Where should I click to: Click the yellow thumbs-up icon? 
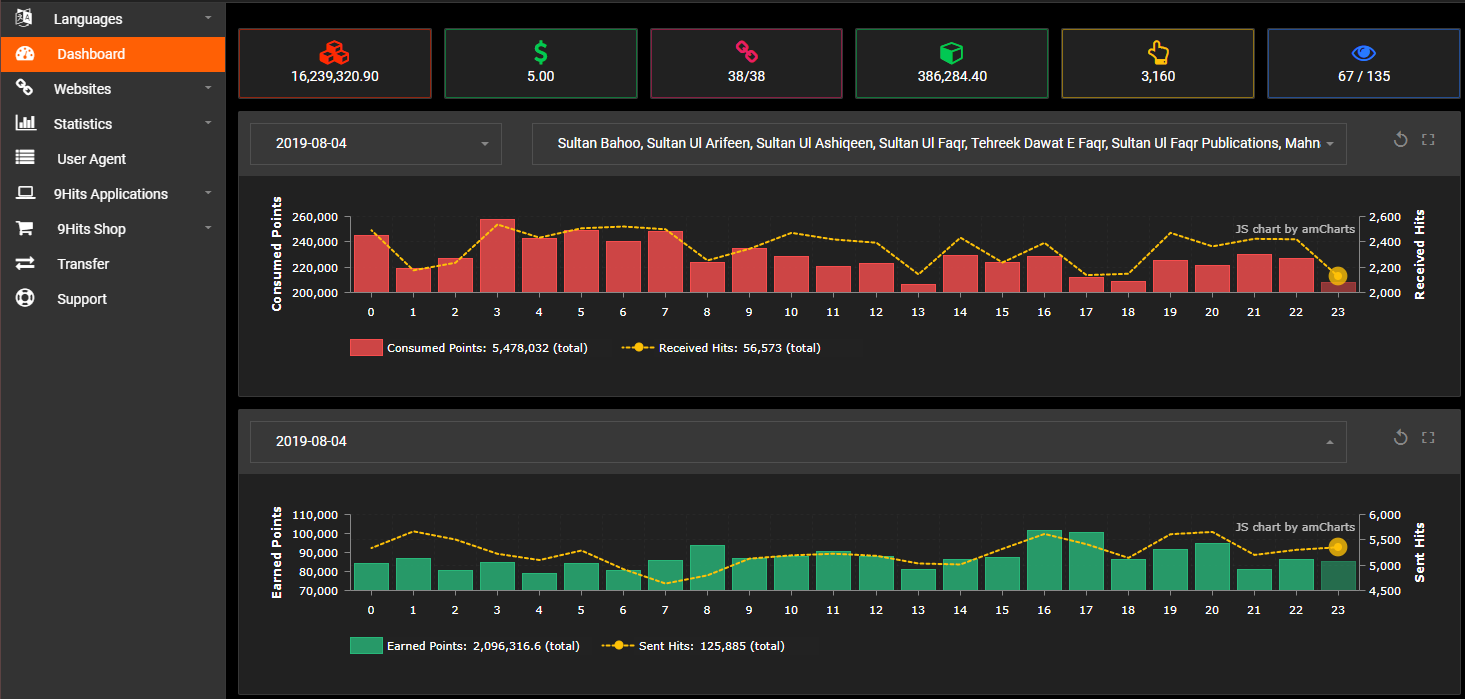point(1157,51)
